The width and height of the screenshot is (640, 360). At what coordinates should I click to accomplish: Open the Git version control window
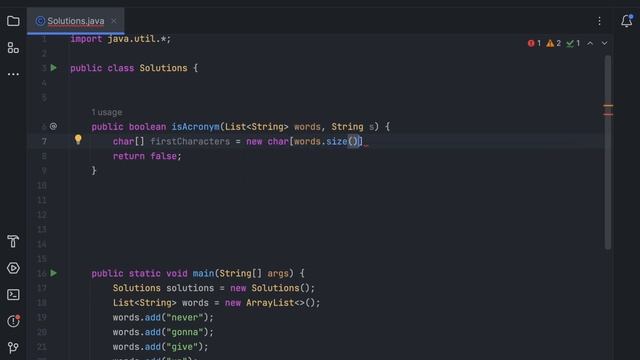tap(13, 347)
